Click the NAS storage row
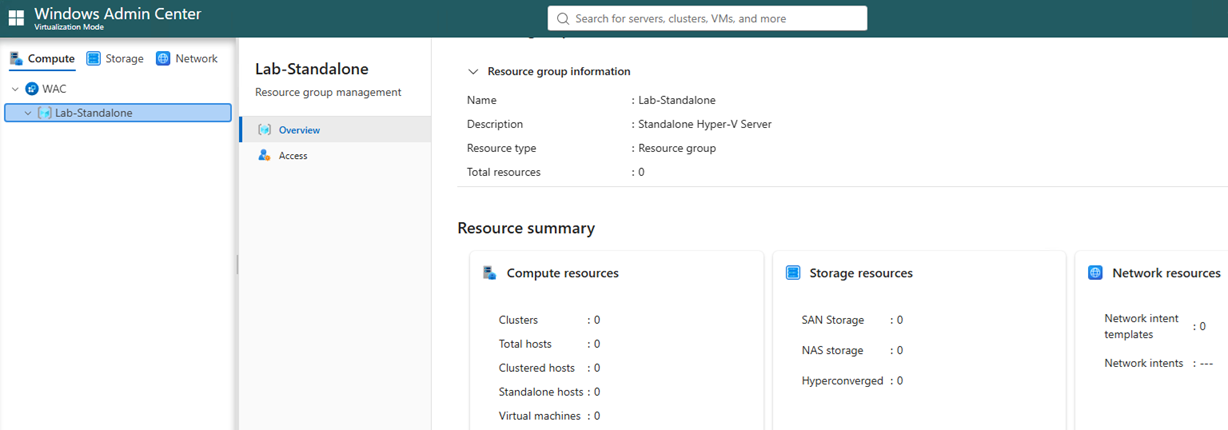 (852, 350)
